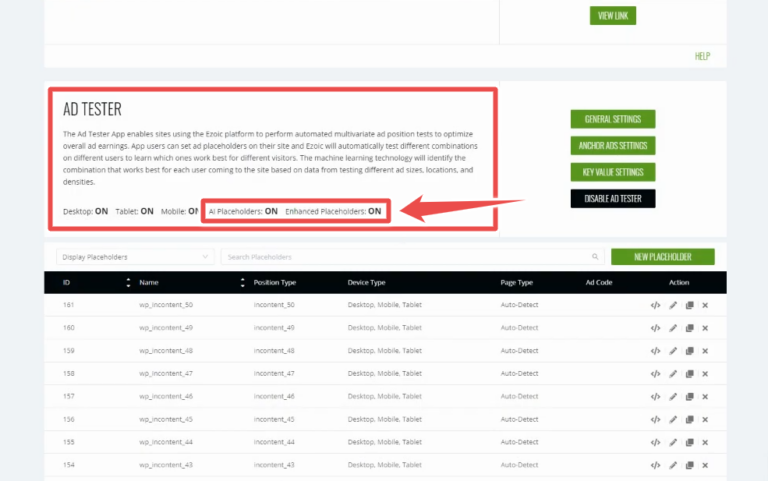Click the code icon for wp_incontent_50
The image size is (768, 481).
[x=656, y=305]
